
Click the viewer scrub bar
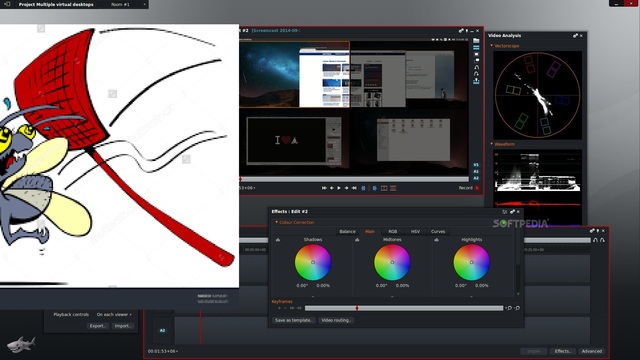(x=354, y=179)
